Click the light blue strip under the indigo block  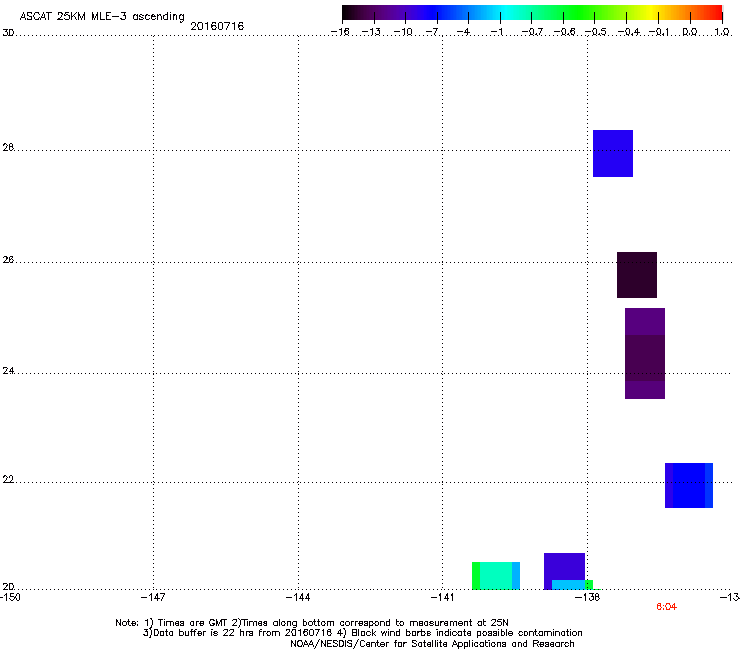tap(569, 585)
